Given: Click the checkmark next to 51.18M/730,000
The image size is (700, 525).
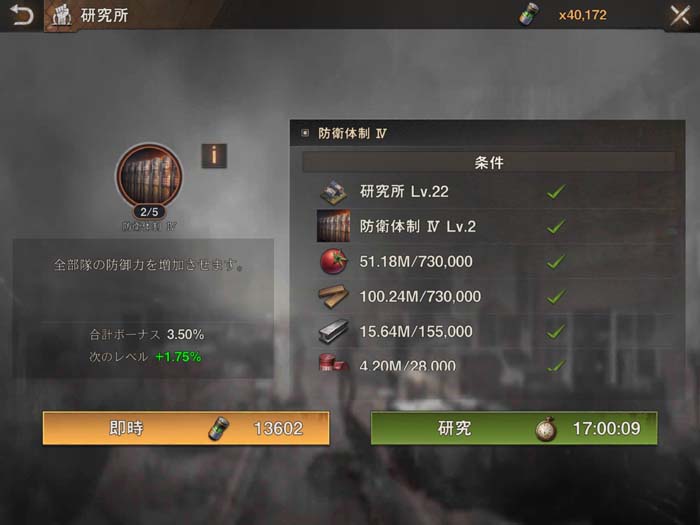Looking at the screenshot, I should [556, 261].
